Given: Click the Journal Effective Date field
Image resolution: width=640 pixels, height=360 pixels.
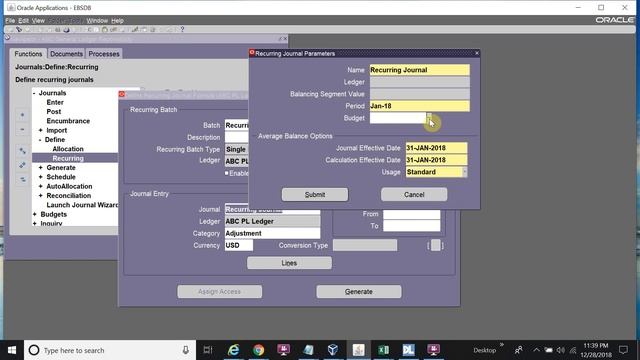Looking at the screenshot, I should pos(436,148).
